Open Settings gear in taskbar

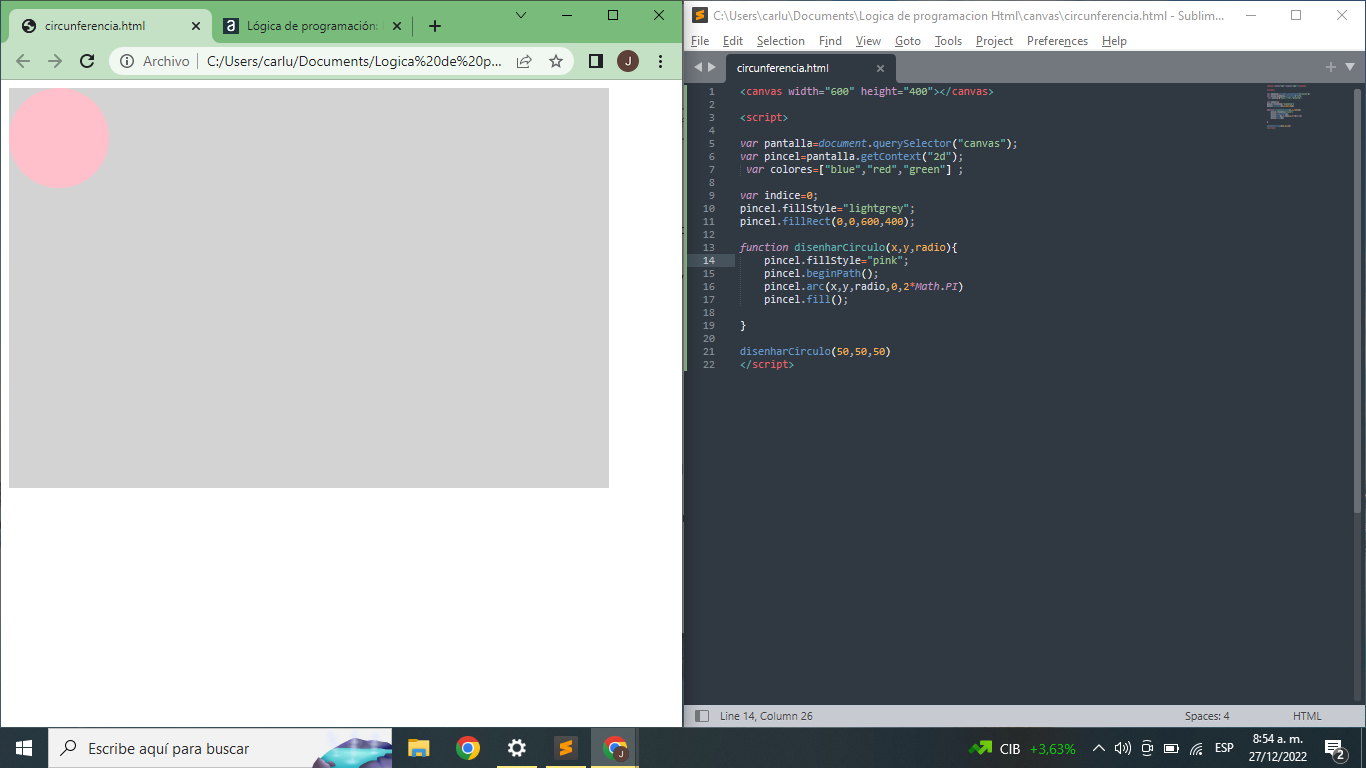(x=516, y=748)
